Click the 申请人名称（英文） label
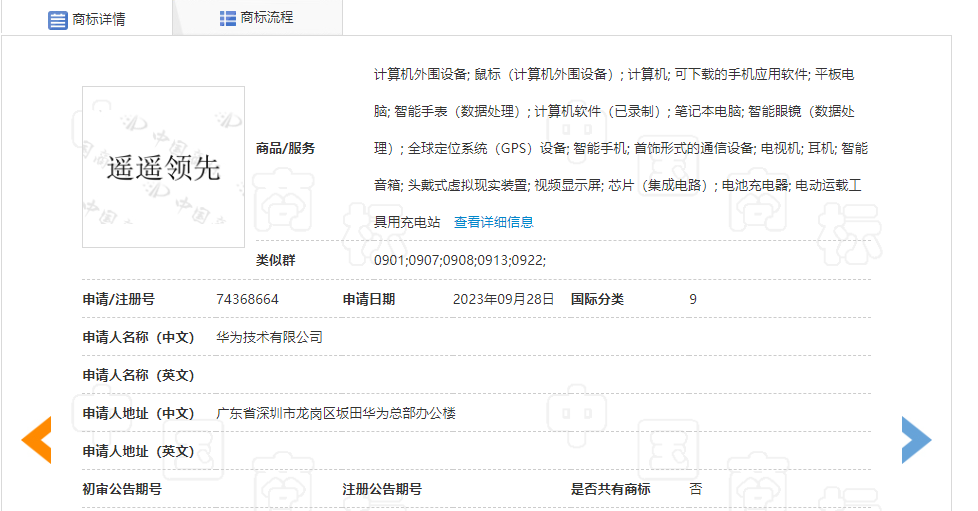This screenshot has height=511, width=978. (138, 376)
